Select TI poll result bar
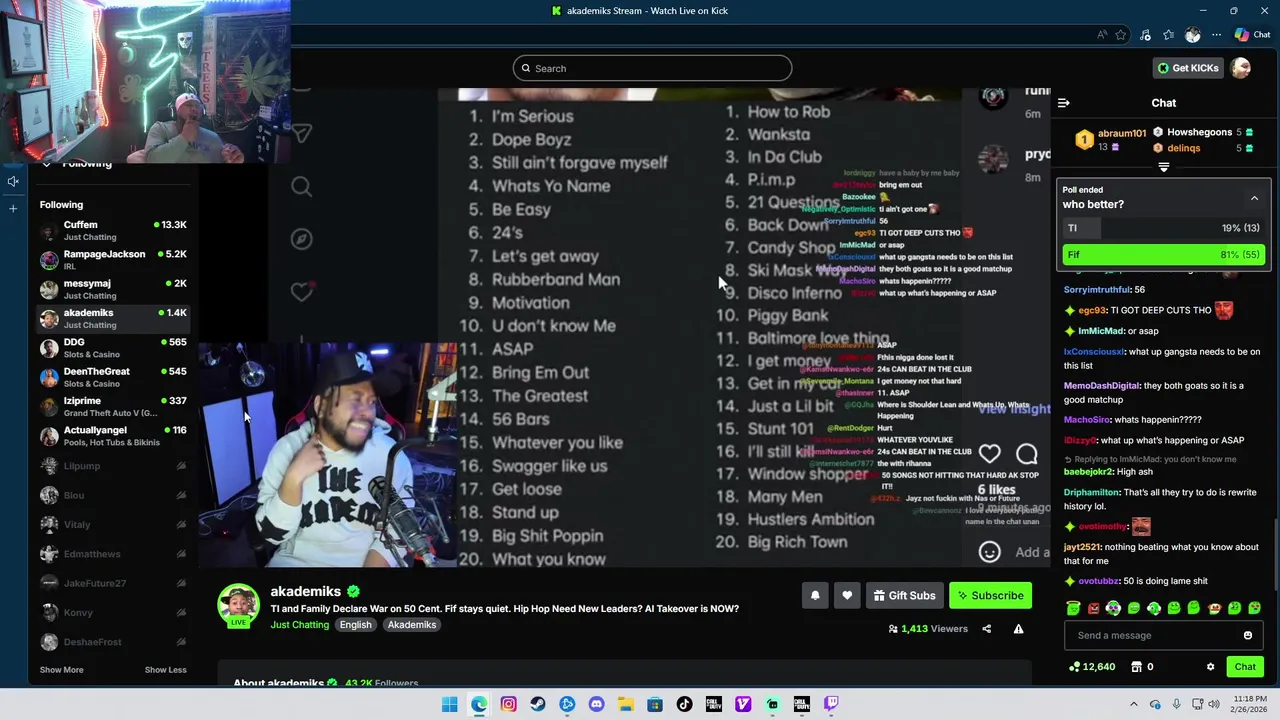The width and height of the screenshot is (1280, 720). pos(1164,228)
